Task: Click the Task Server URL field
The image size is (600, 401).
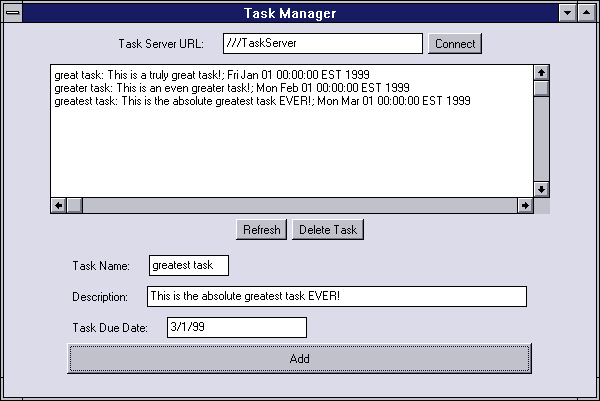Action: 322,44
